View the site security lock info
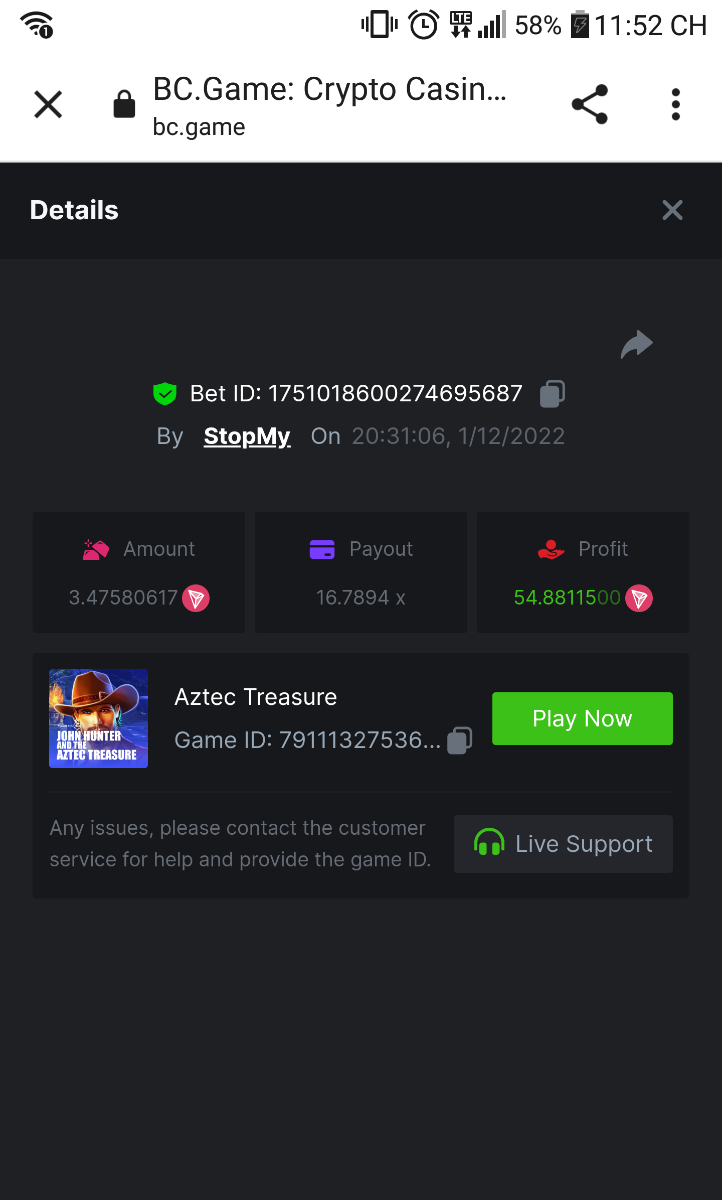Screen dimensions: 722x1200 (x=124, y=105)
